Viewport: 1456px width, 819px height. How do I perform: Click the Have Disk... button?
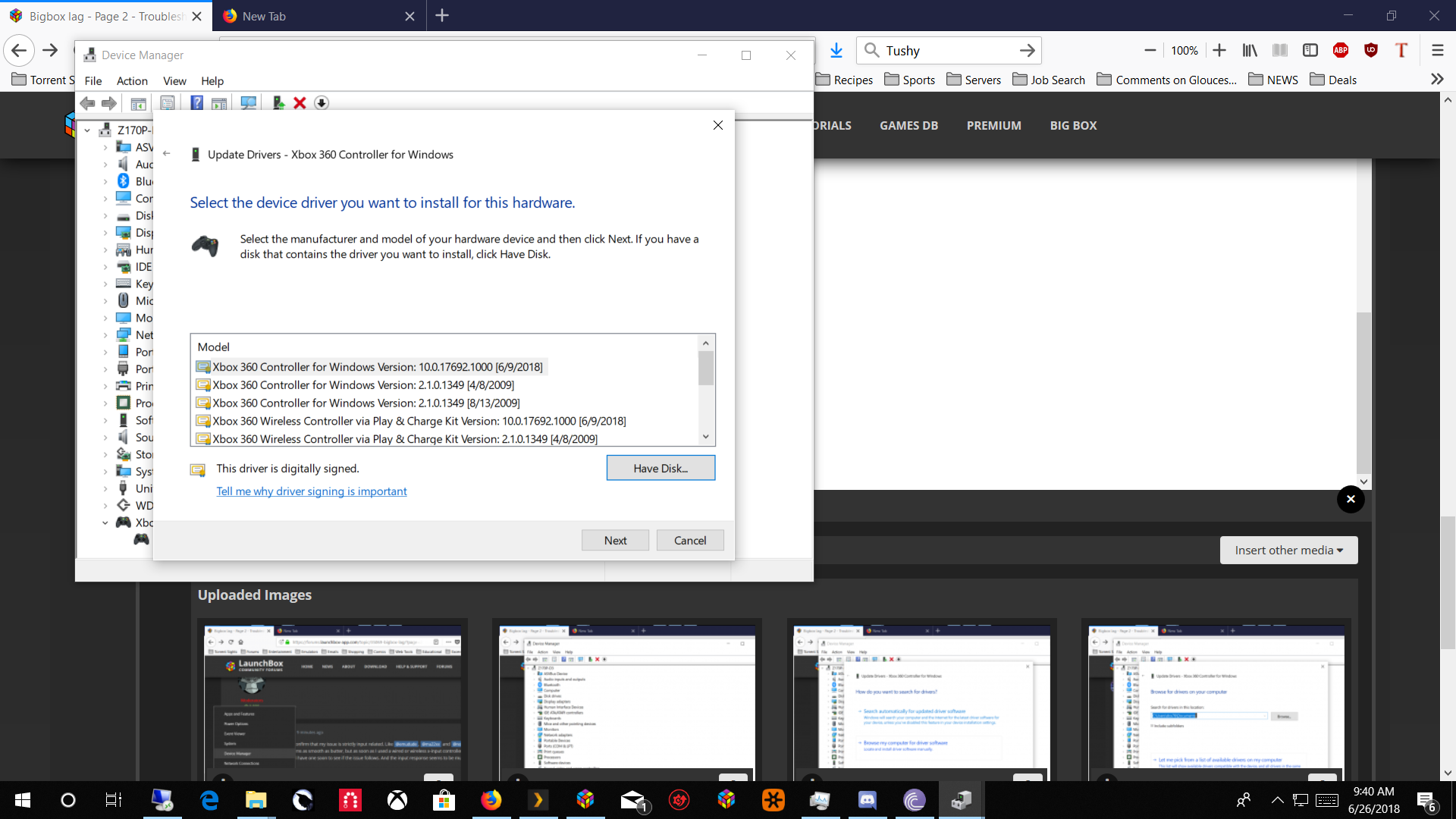(661, 468)
